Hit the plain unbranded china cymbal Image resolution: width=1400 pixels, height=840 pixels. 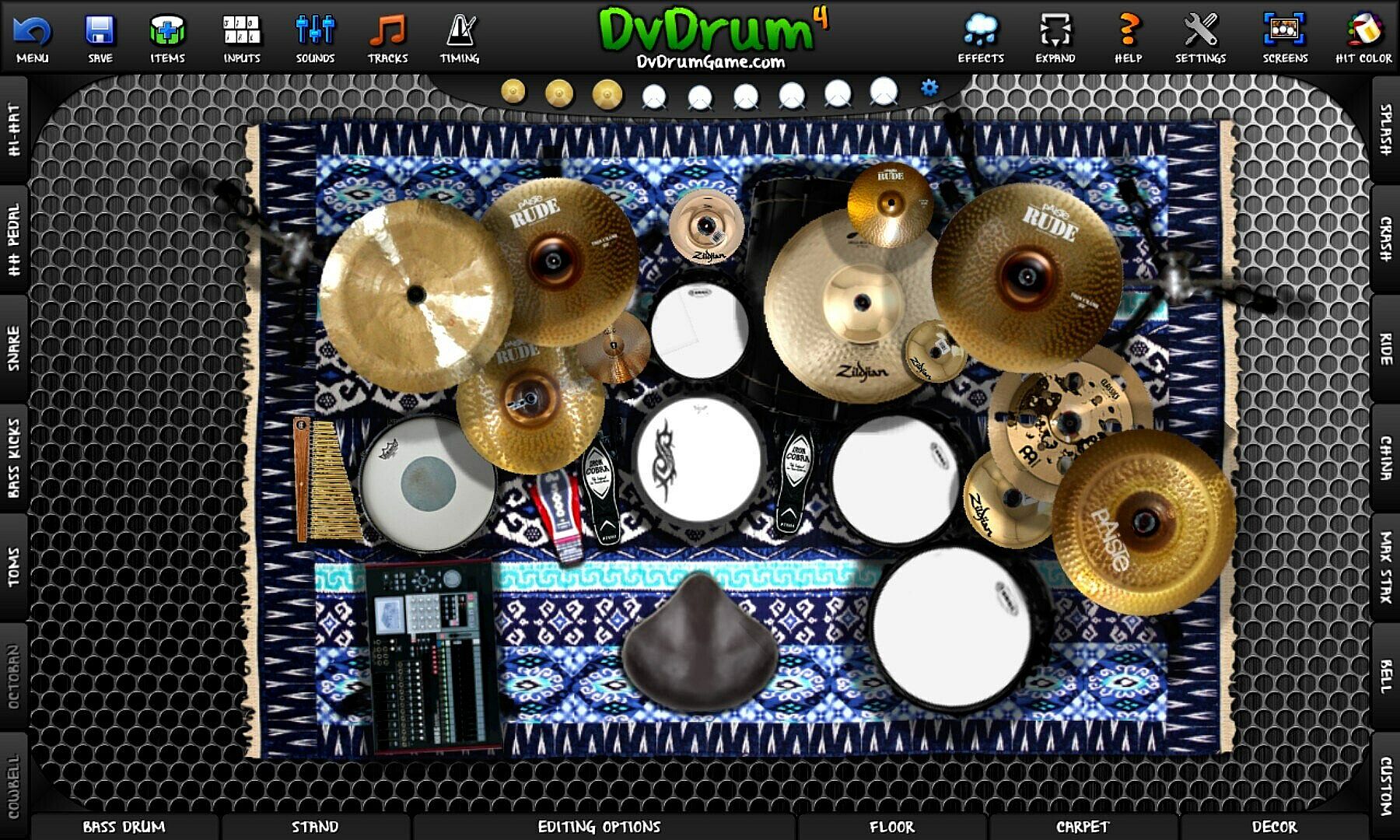click(x=416, y=296)
